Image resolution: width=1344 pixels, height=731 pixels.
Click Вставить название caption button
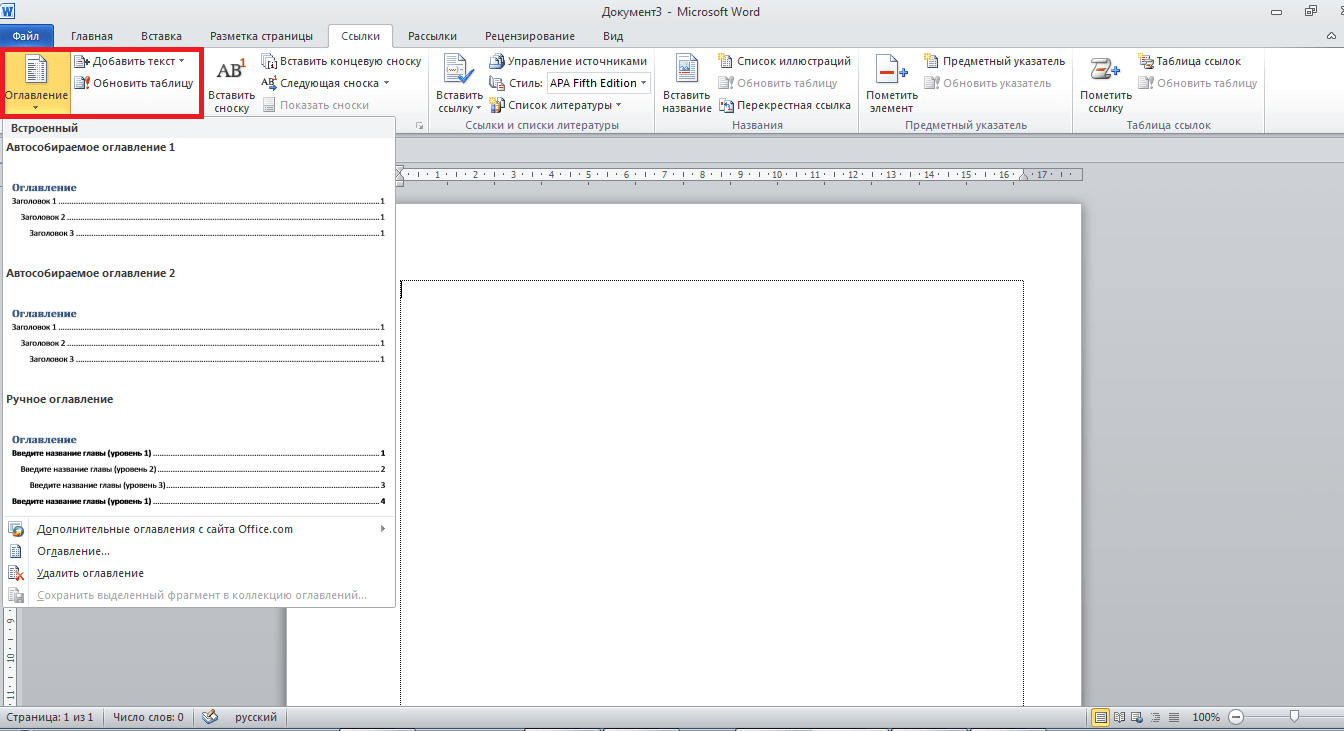click(x=687, y=86)
